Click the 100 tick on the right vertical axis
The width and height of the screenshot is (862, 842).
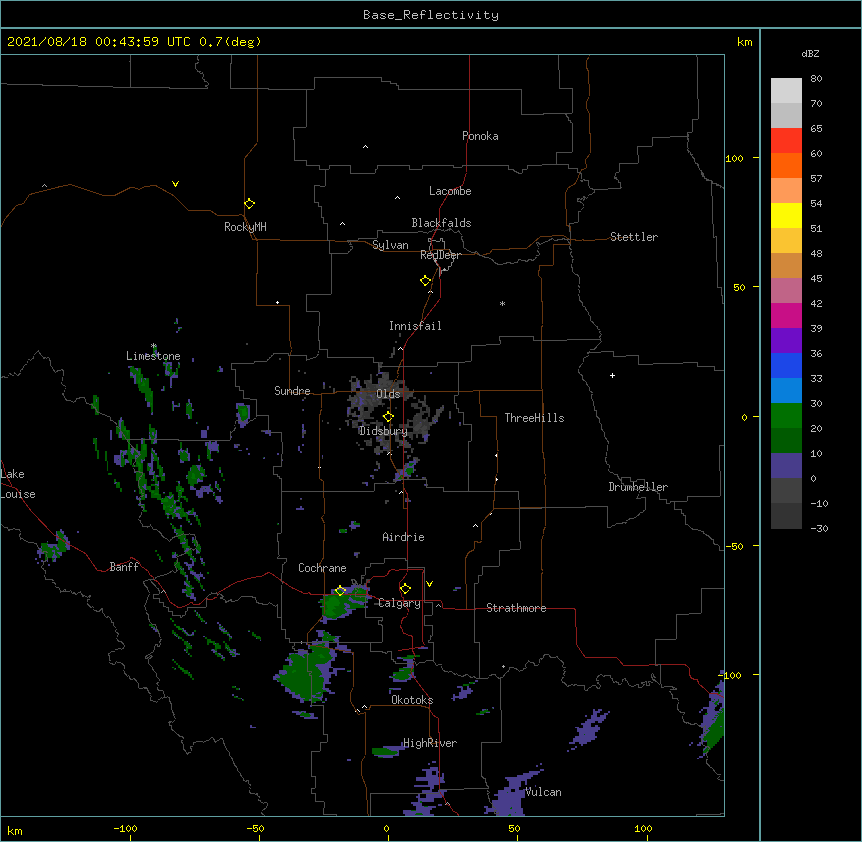734,158
